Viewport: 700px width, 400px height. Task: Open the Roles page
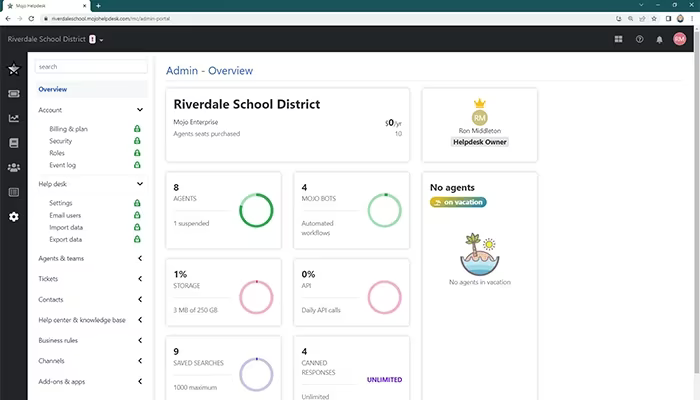57,153
